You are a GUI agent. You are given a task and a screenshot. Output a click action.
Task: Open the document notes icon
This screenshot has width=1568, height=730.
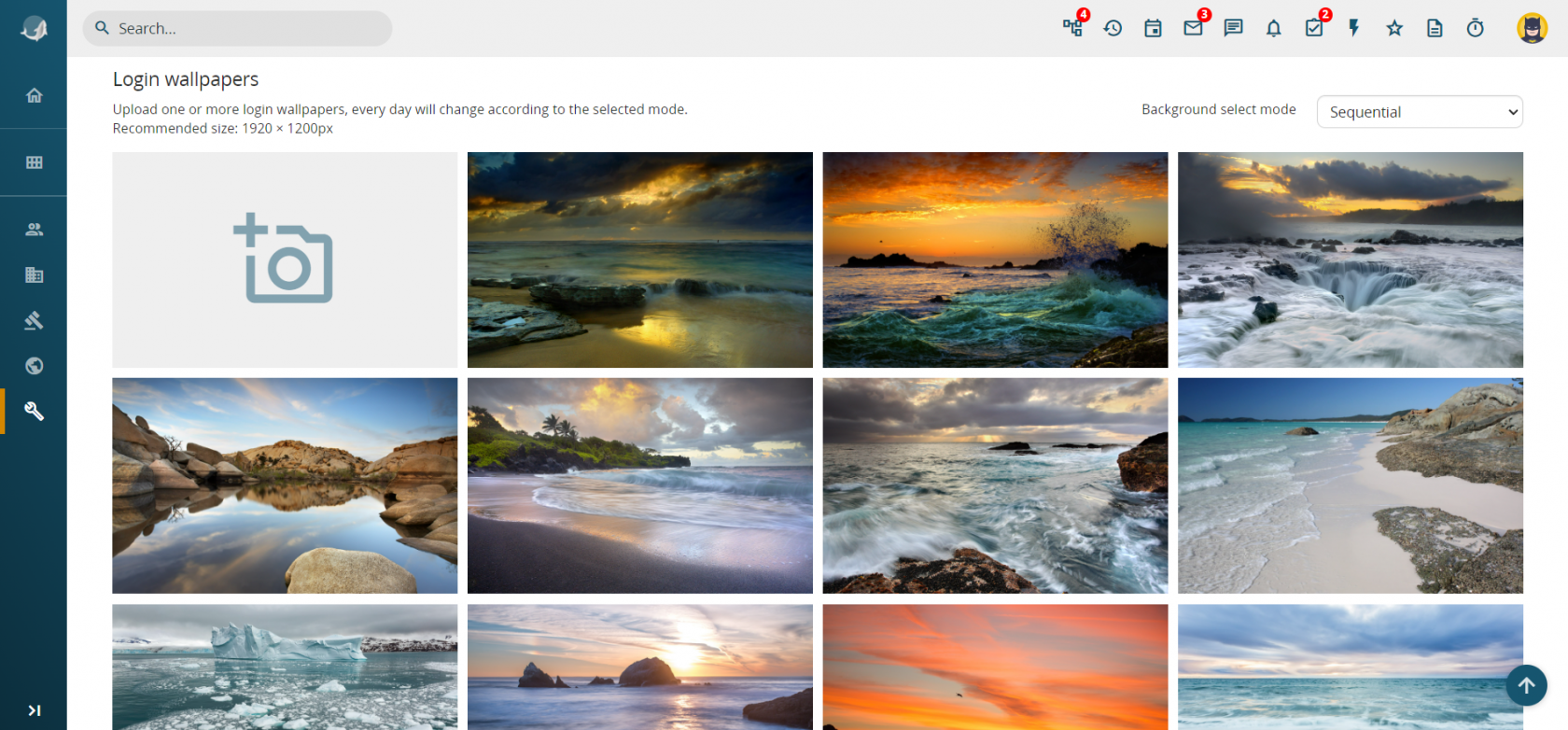tap(1435, 28)
